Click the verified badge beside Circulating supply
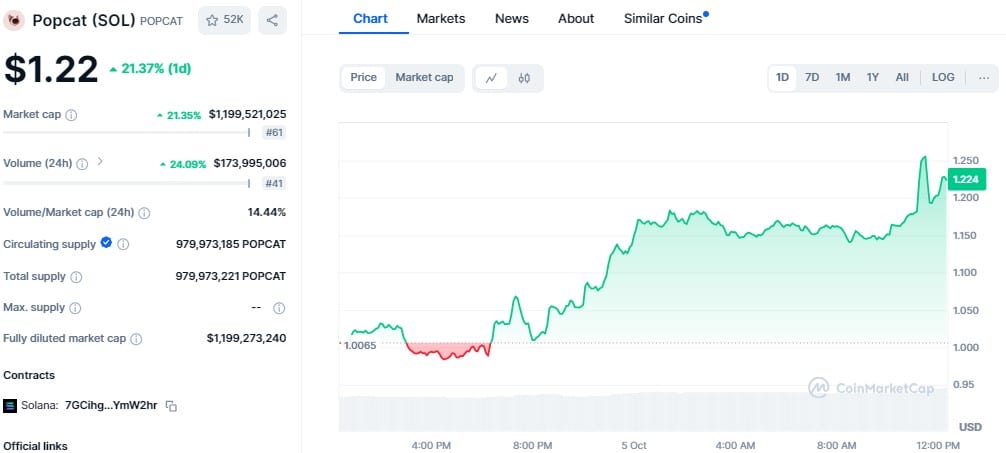Viewport: 1006px width, 453px height. (107, 243)
